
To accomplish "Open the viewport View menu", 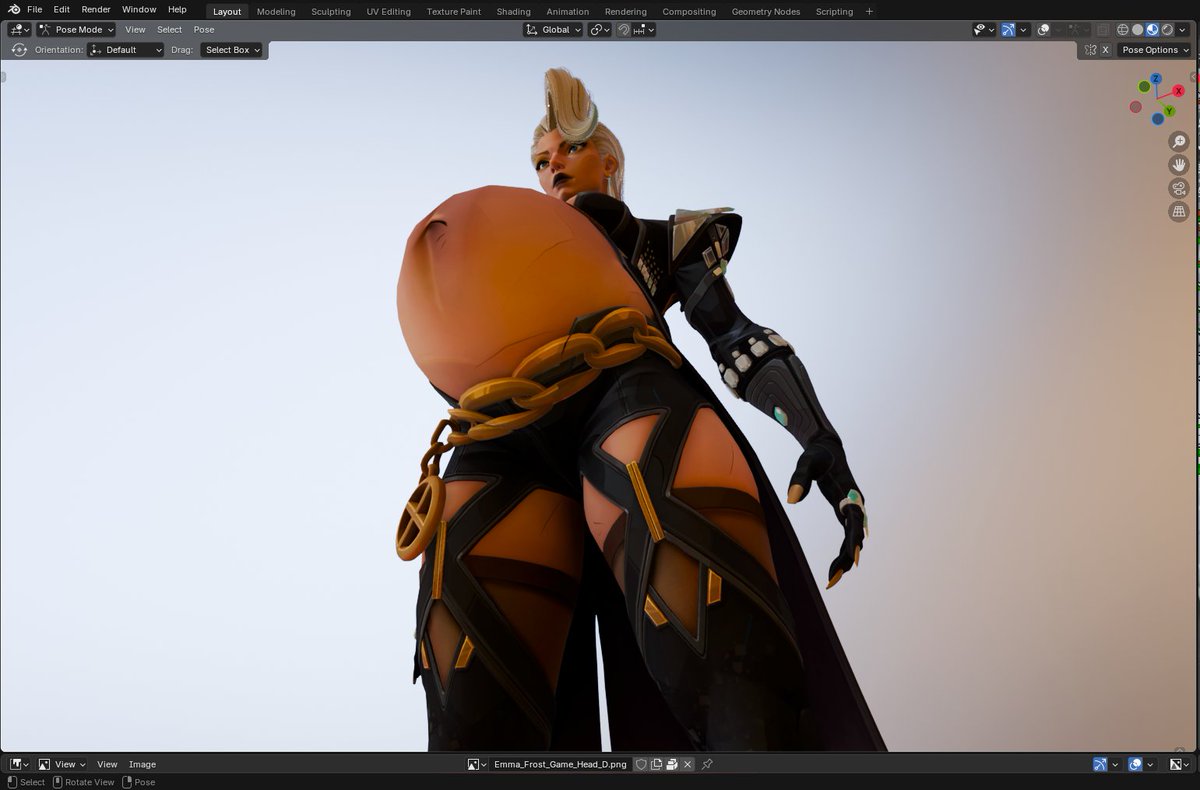I will pos(135,30).
